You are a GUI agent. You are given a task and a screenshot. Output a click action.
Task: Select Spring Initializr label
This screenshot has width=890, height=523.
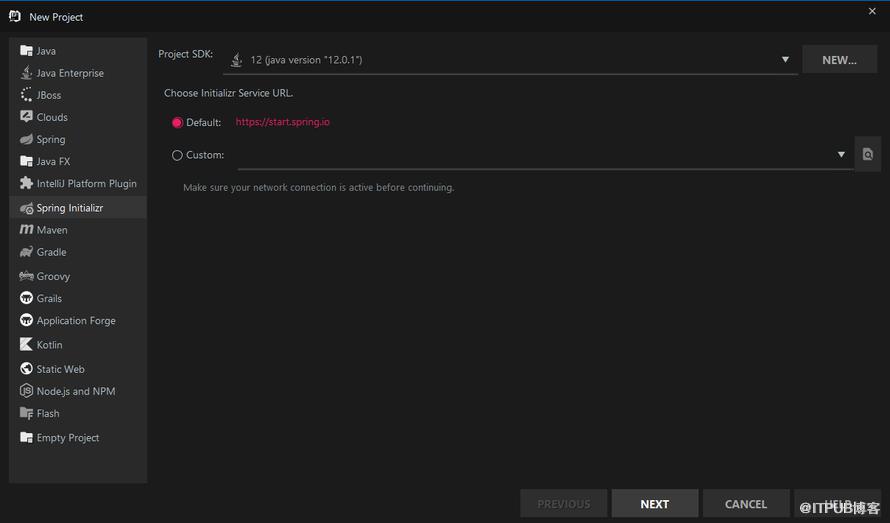point(70,208)
